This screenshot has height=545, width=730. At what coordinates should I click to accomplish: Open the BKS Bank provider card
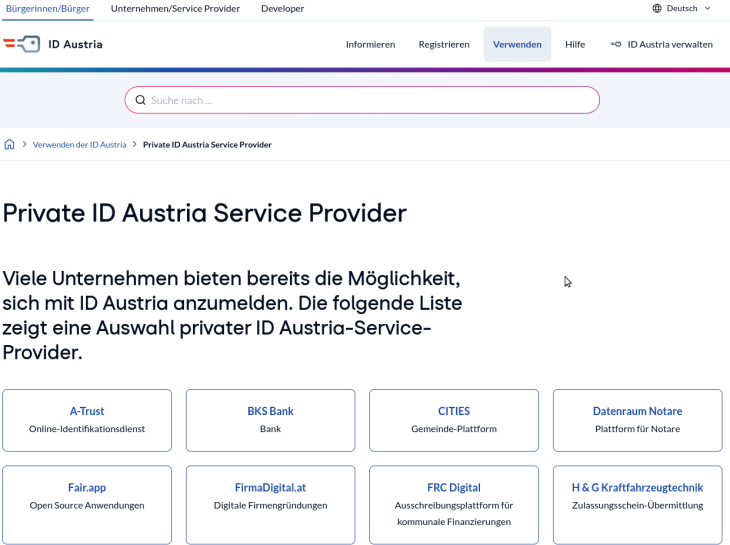[270, 419]
